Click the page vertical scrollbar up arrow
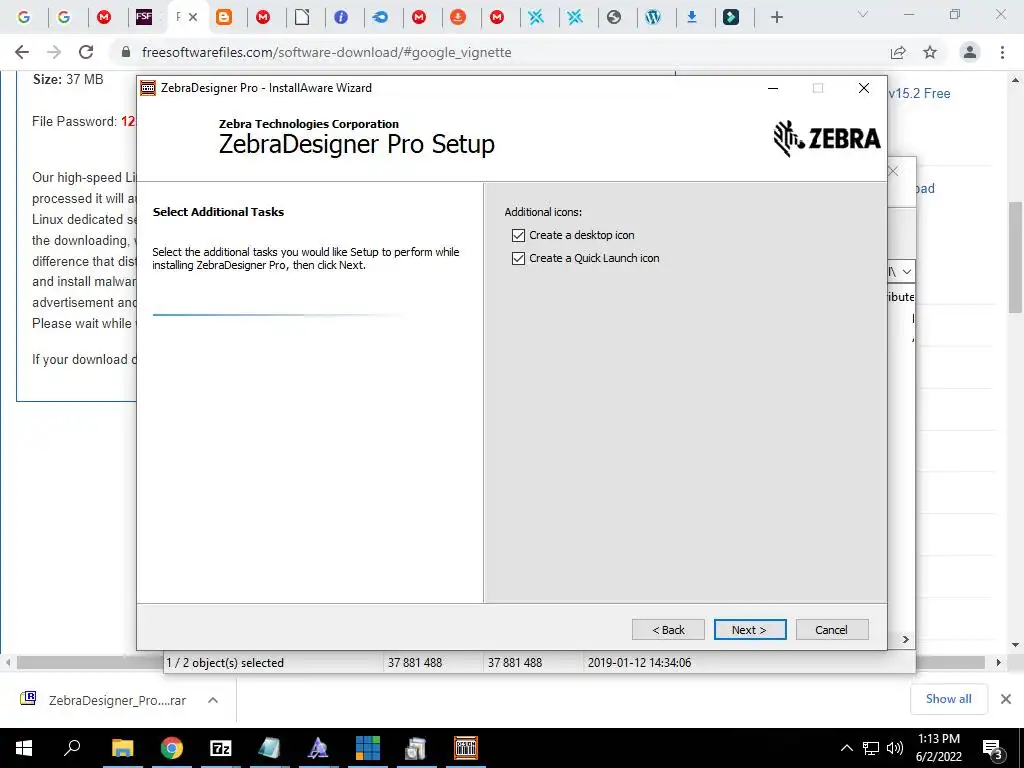The image size is (1024, 768). [1016, 80]
